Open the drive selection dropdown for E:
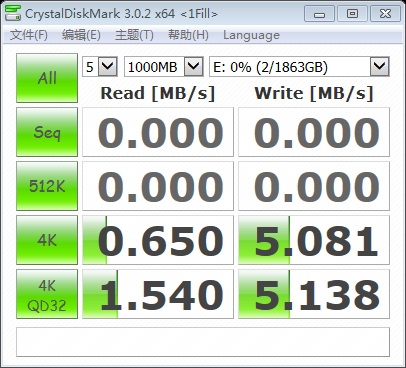 [299, 67]
